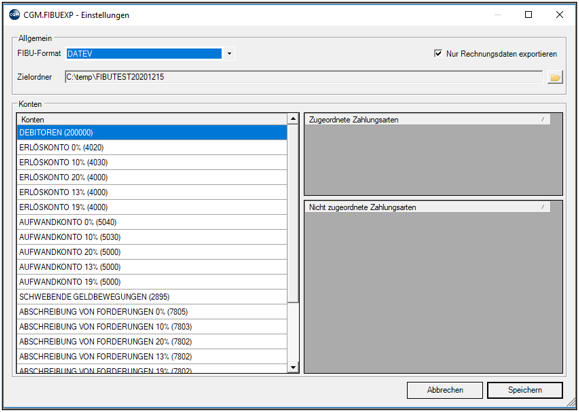This screenshot has width=579, height=412.
Task: Select ABSCHREIBUNG VON FORDERUNGEN 20% (7802)
Action: [152, 342]
